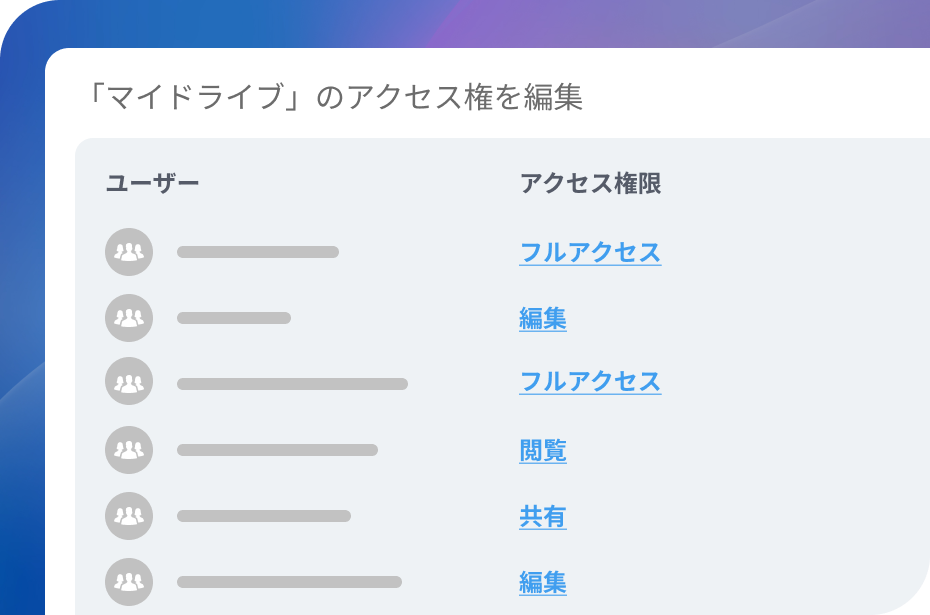Screen dimensions: 930x615
Task: Change the second フルアクセス permission link
Action: [590, 382]
